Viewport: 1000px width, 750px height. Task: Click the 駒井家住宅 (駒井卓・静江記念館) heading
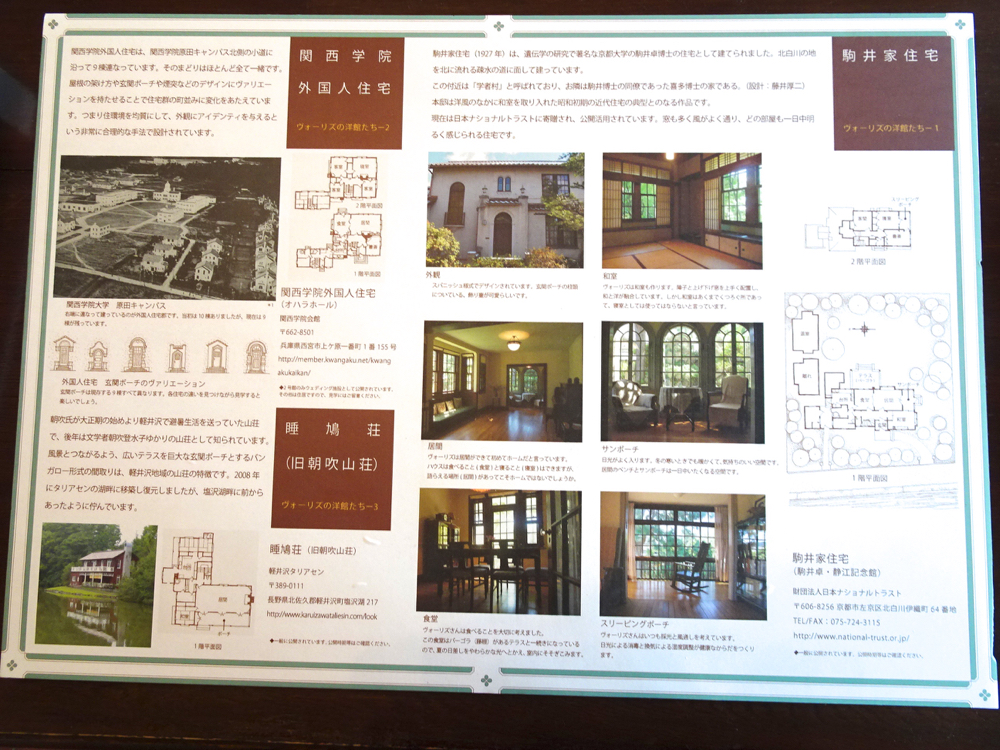(x=836, y=564)
